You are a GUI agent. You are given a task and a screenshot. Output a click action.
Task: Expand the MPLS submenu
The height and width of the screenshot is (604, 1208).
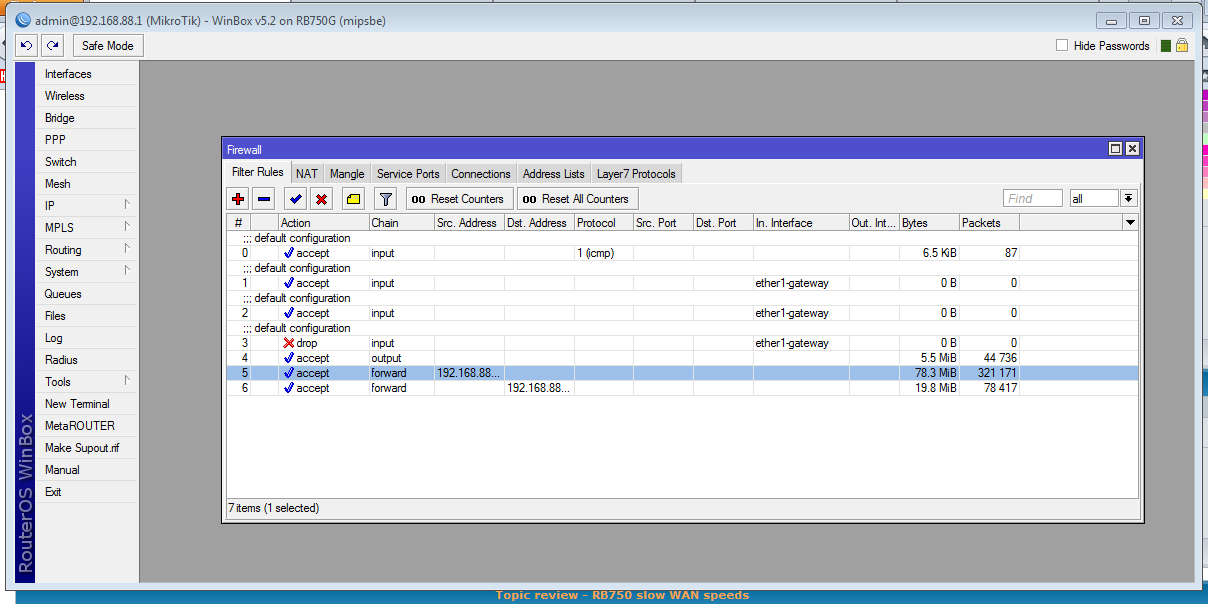pos(88,227)
